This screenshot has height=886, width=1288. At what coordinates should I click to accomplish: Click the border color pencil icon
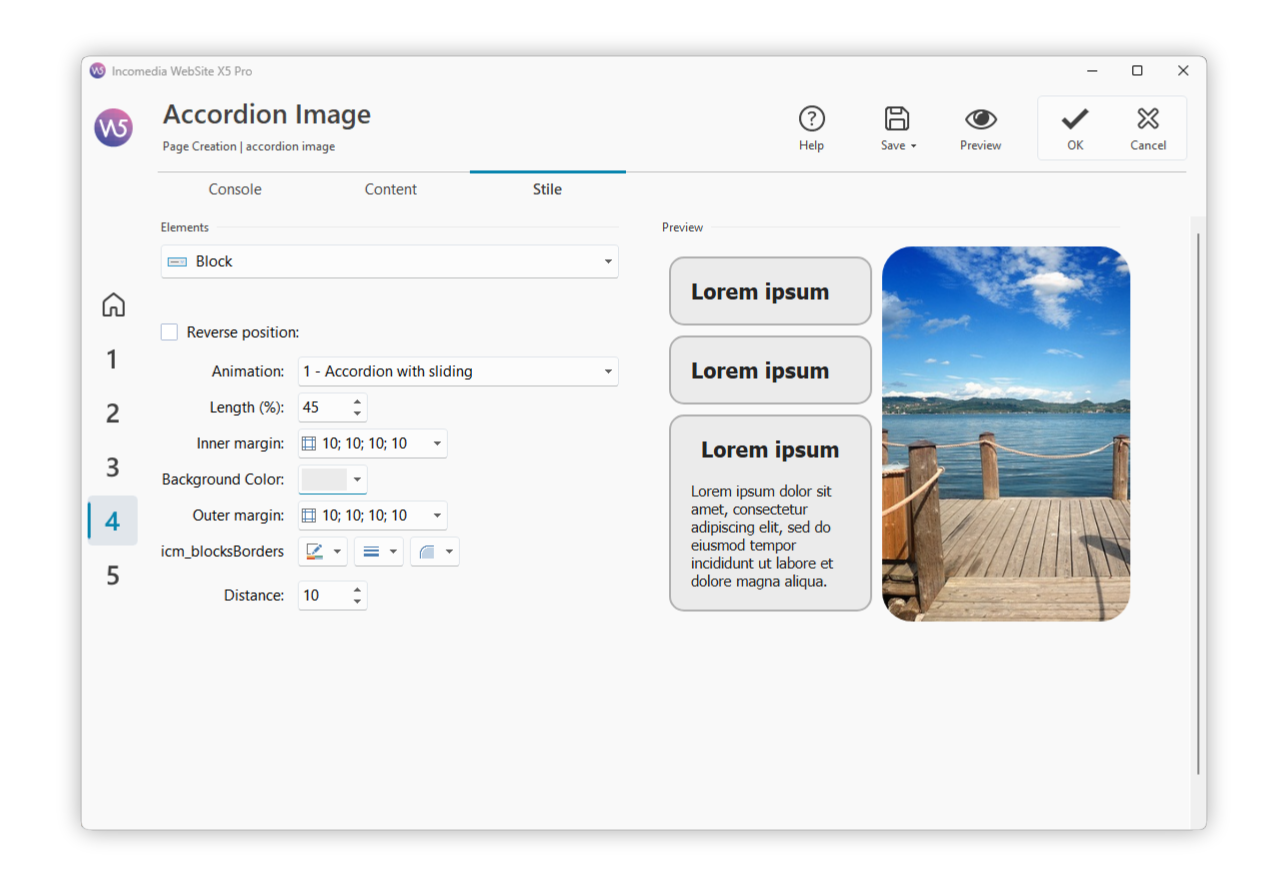tap(315, 552)
